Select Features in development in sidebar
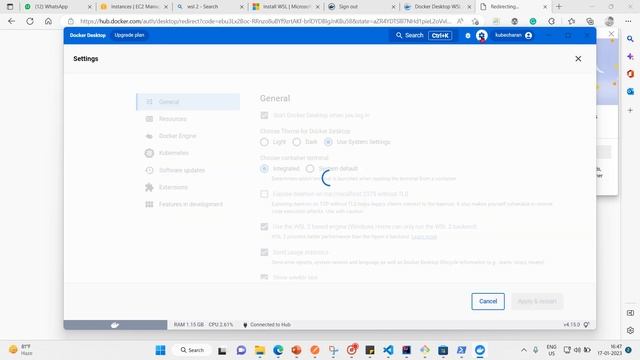This screenshot has height=360, width=640. pos(188,204)
